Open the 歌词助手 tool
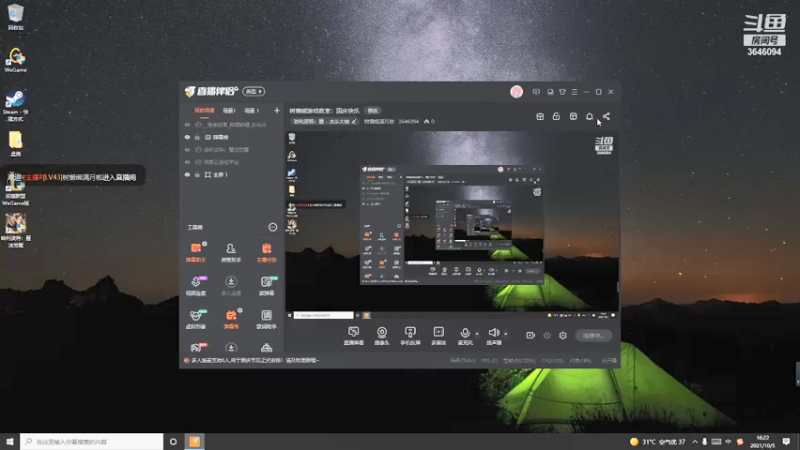This screenshot has height=450, width=800. click(x=266, y=319)
